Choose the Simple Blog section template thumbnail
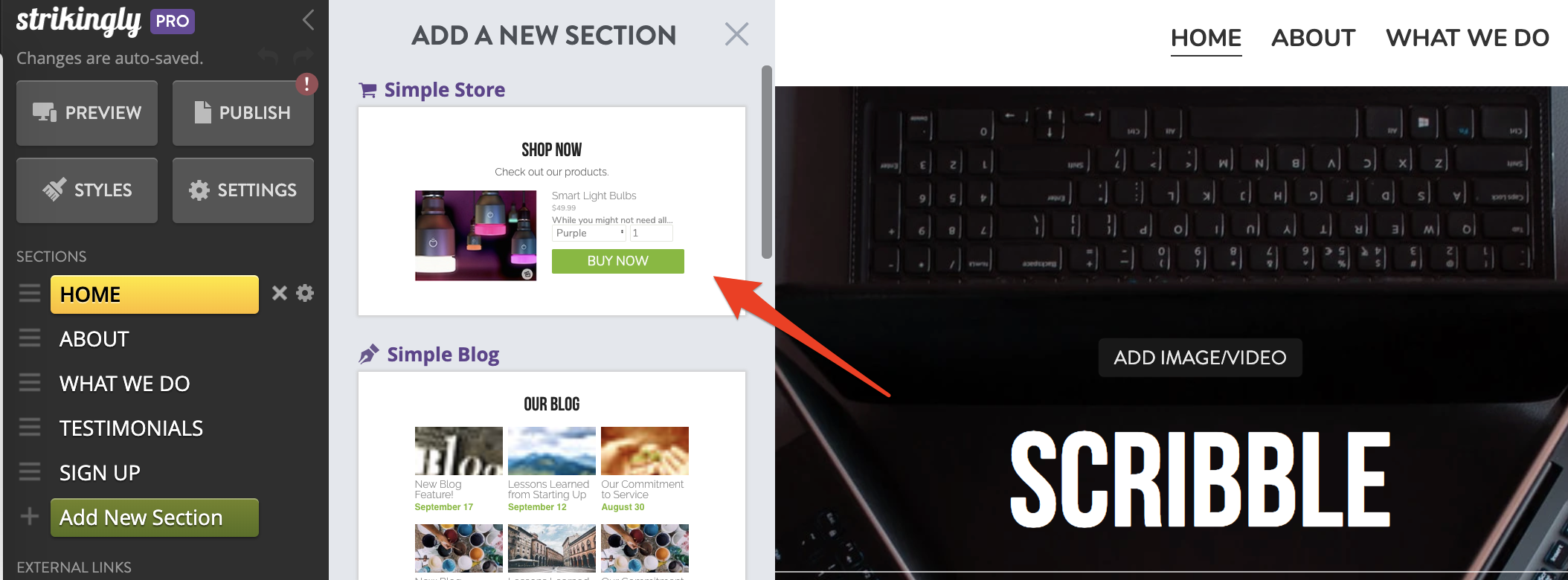Viewport: 1568px width, 580px height. pos(552,476)
